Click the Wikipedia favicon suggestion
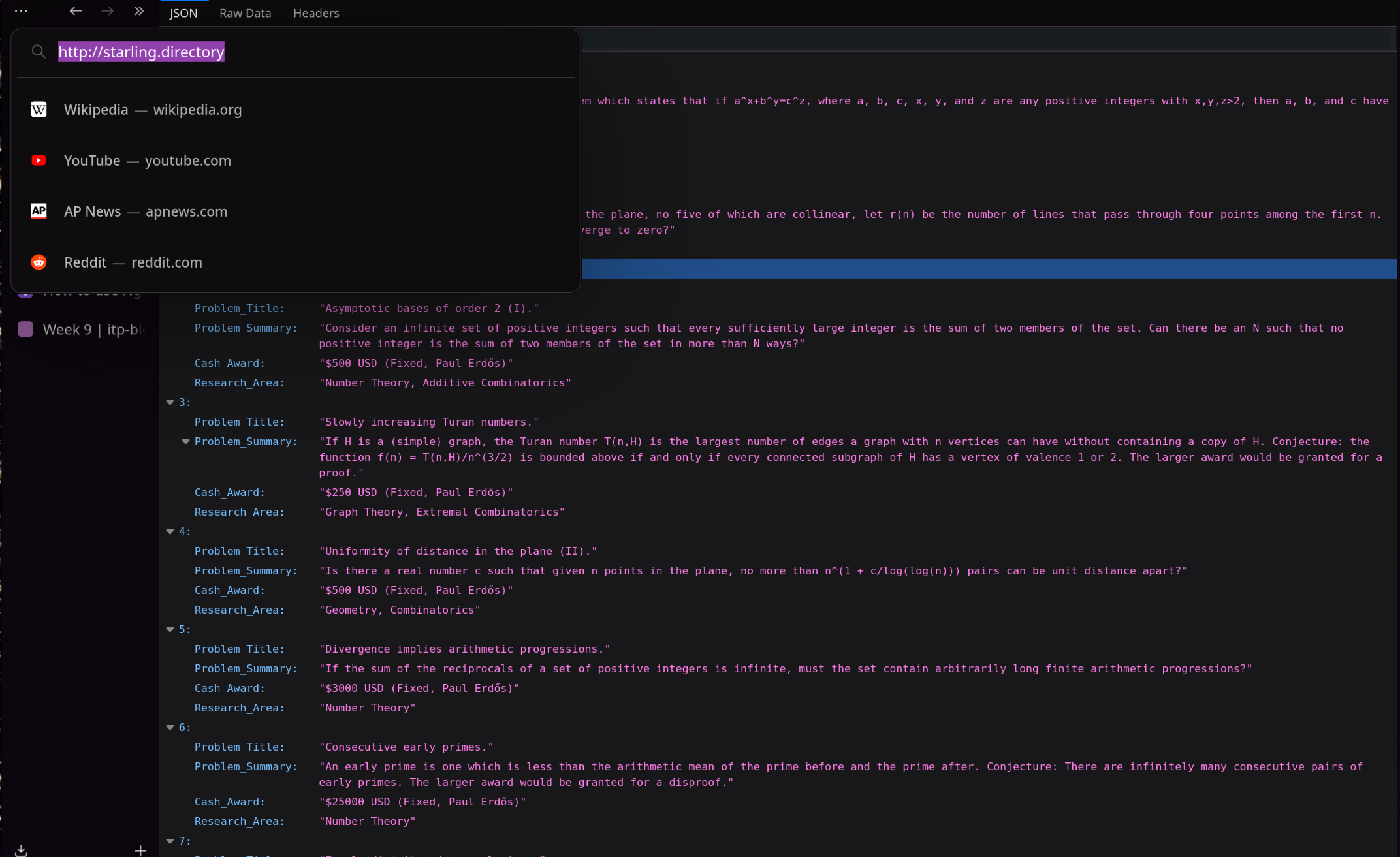The width and height of the screenshot is (1400, 857). click(39, 110)
